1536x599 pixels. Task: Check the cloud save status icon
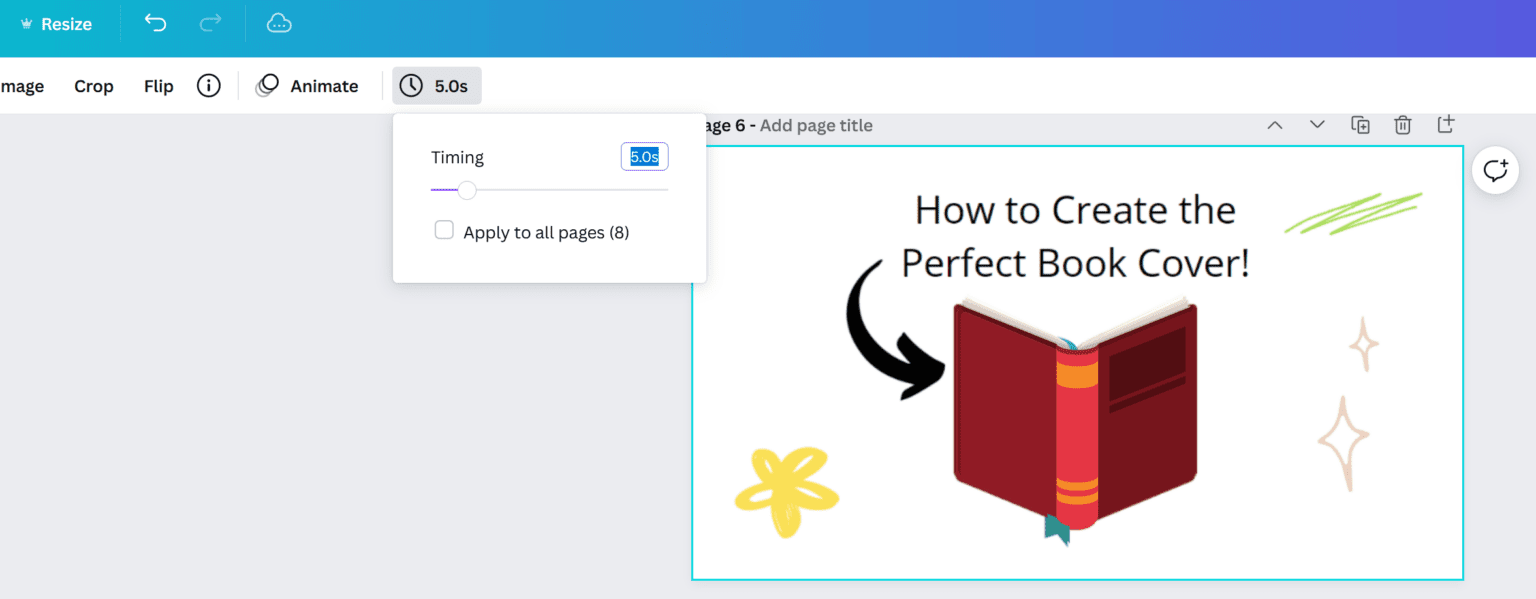[279, 23]
